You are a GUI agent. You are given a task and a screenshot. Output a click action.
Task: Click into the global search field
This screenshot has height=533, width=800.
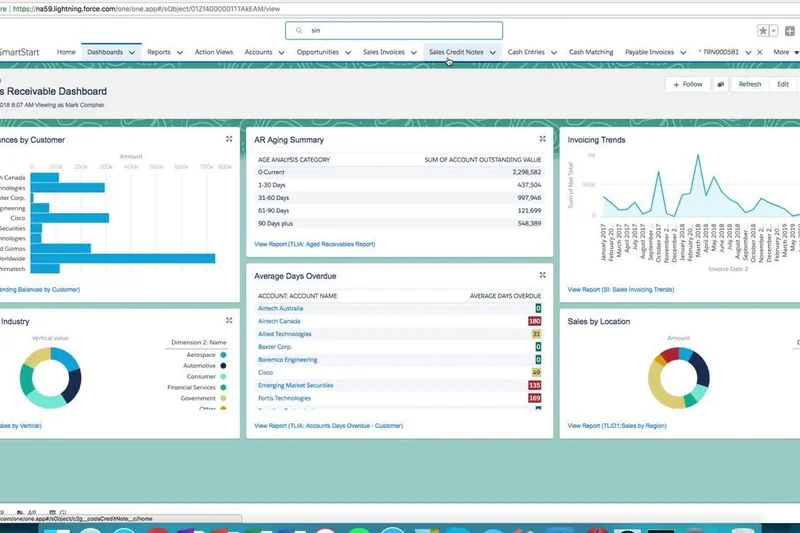[400, 31]
